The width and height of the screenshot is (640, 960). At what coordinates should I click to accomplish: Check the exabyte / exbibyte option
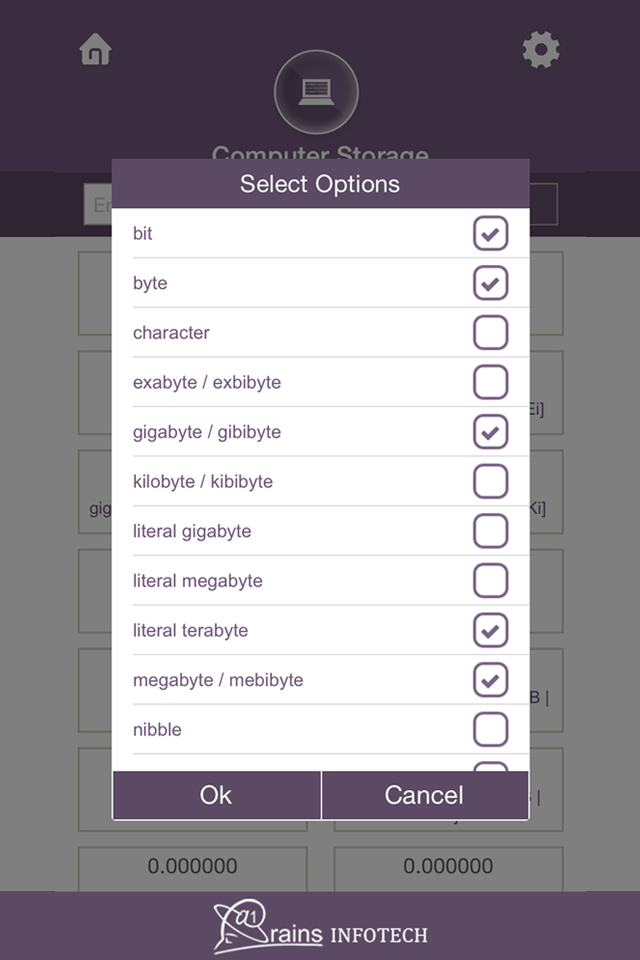coord(490,382)
